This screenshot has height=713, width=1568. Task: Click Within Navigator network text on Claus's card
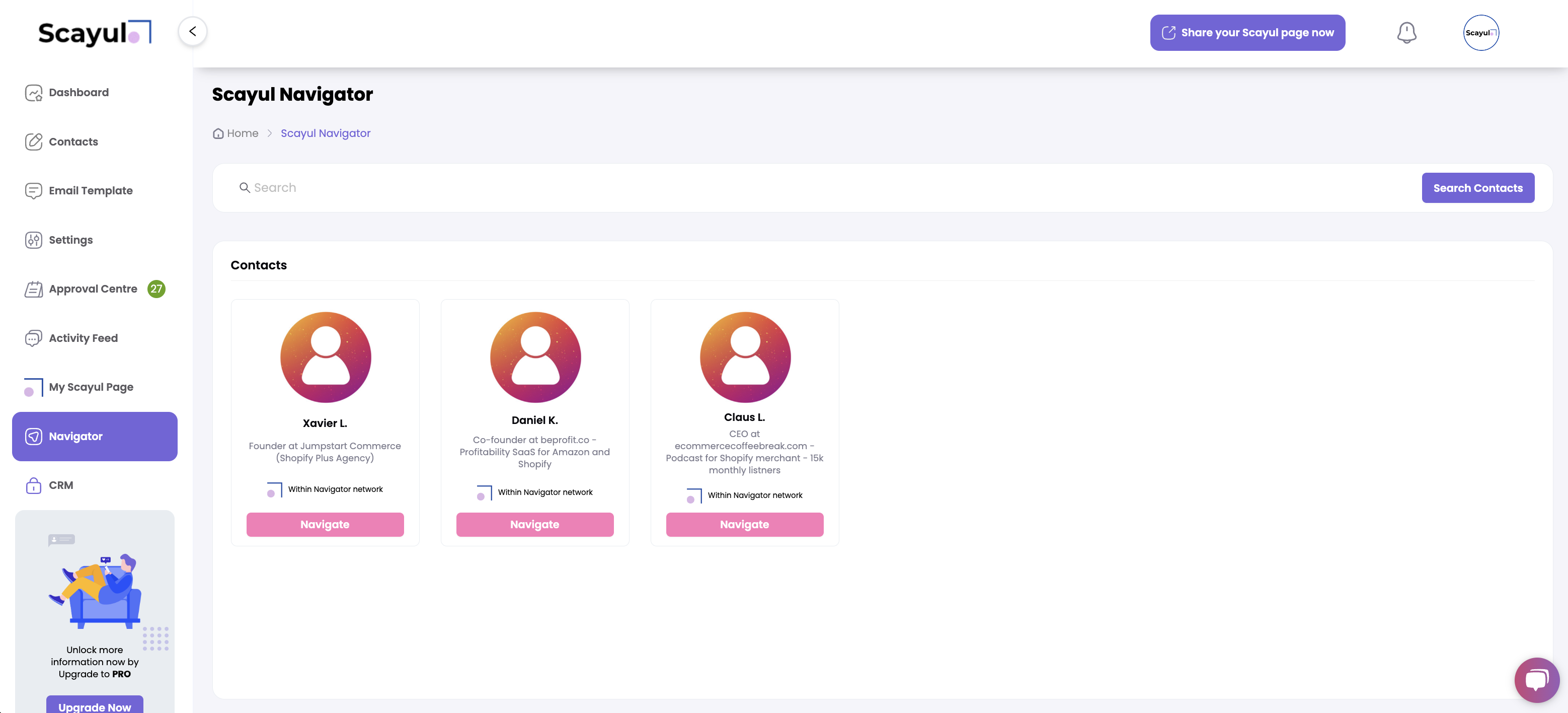tap(755, 495)
